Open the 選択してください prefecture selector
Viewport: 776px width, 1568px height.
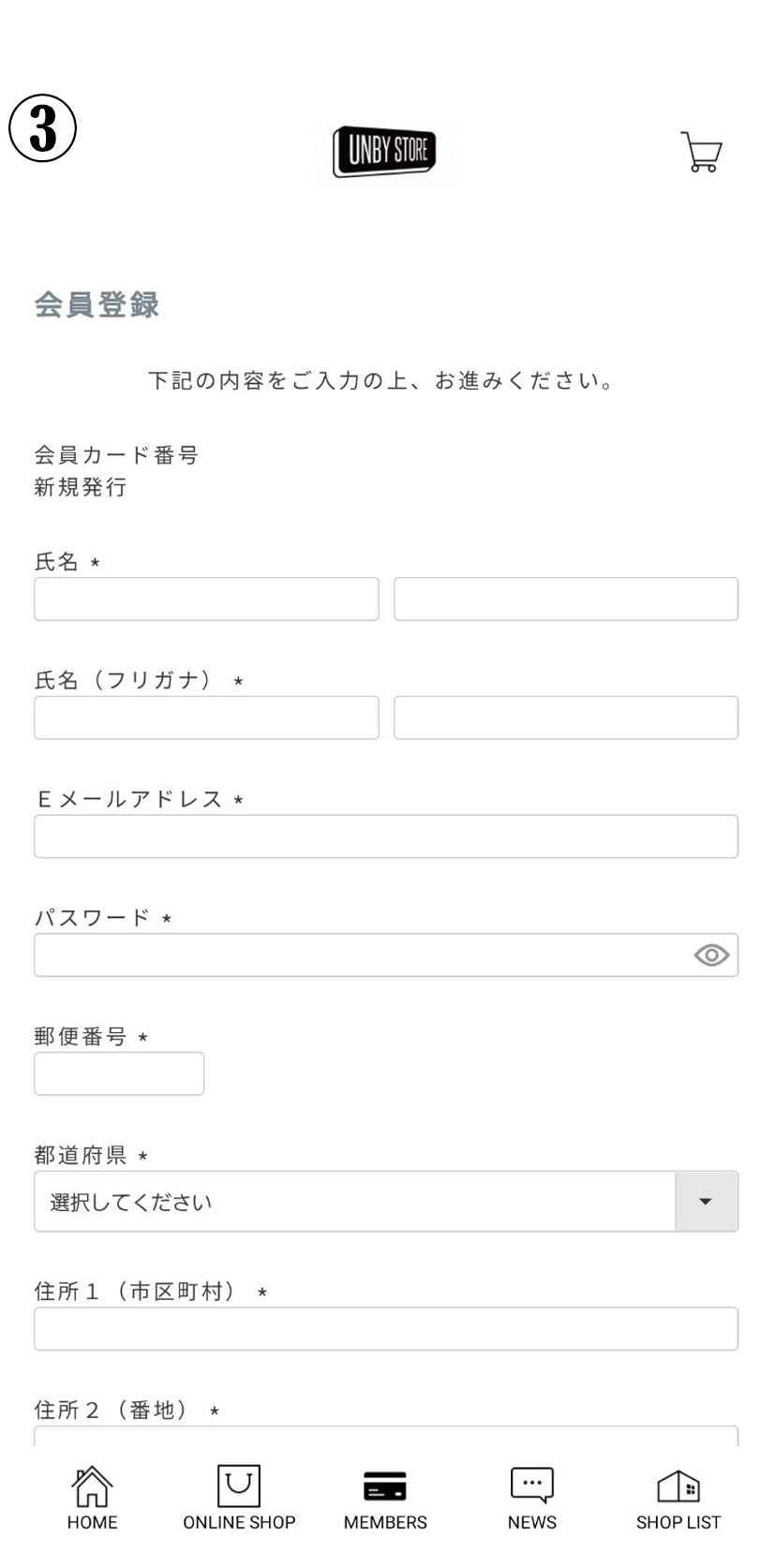pyautogui.click(x=354, y=1202)
